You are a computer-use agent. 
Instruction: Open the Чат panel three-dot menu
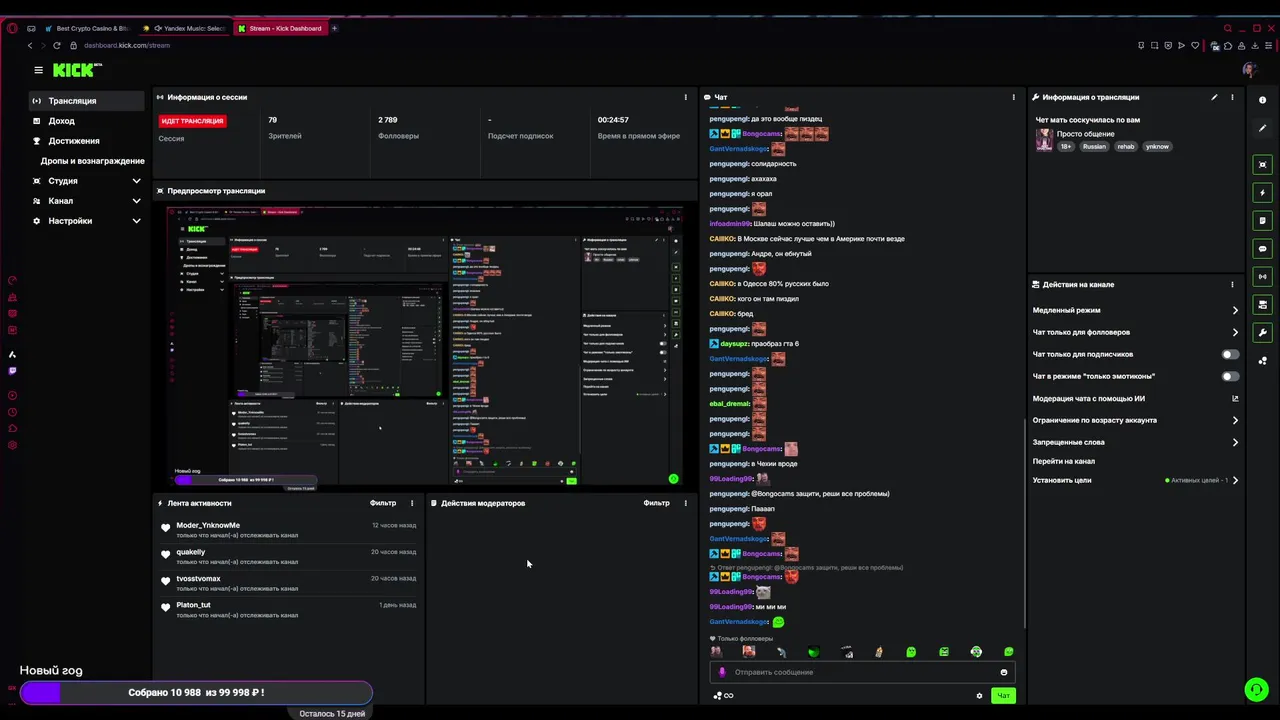click(1013, 97)
